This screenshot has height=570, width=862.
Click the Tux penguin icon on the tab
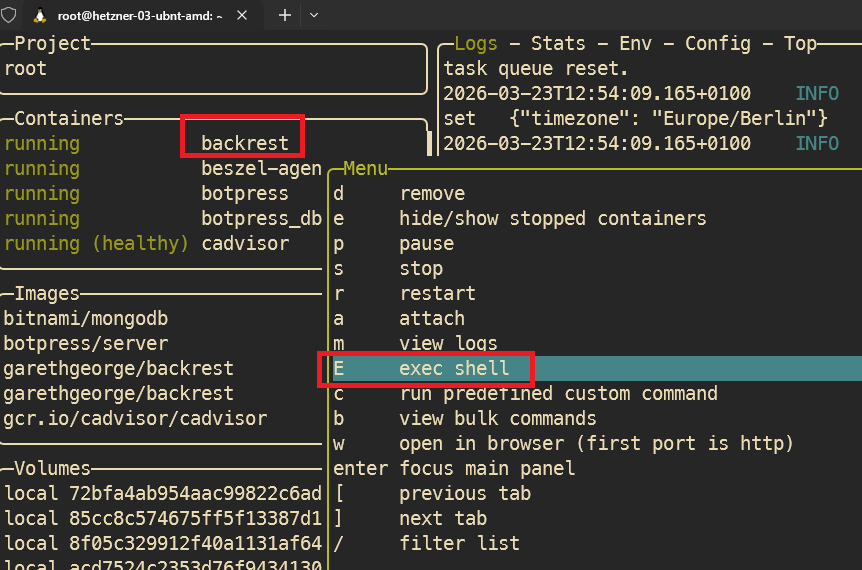click(x=41, y=15)
